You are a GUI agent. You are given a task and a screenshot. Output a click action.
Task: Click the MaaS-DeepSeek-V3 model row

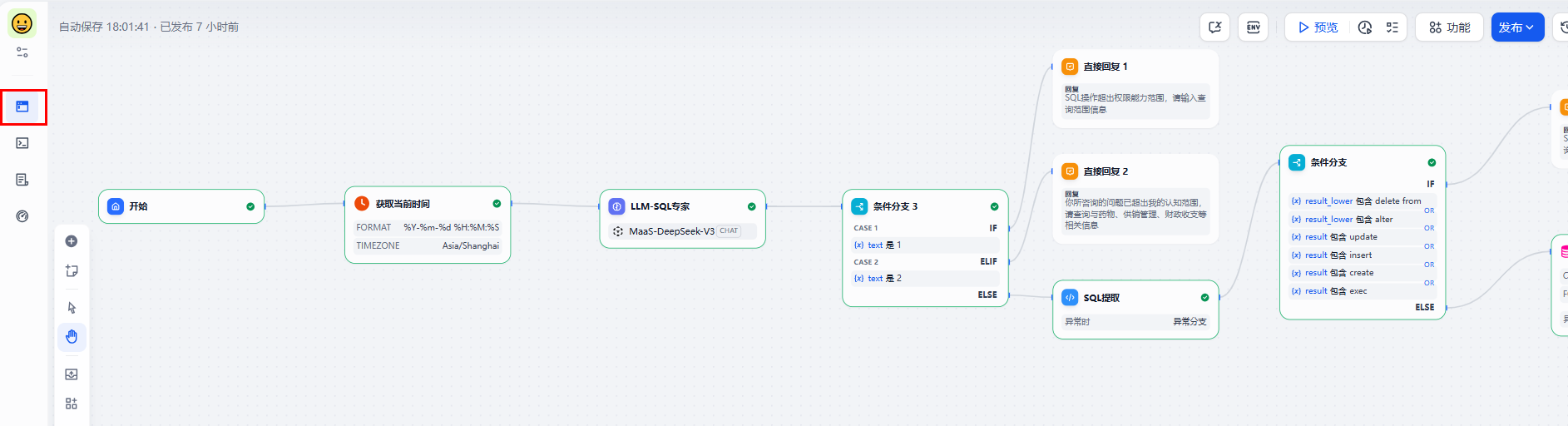tap(682, 231)
